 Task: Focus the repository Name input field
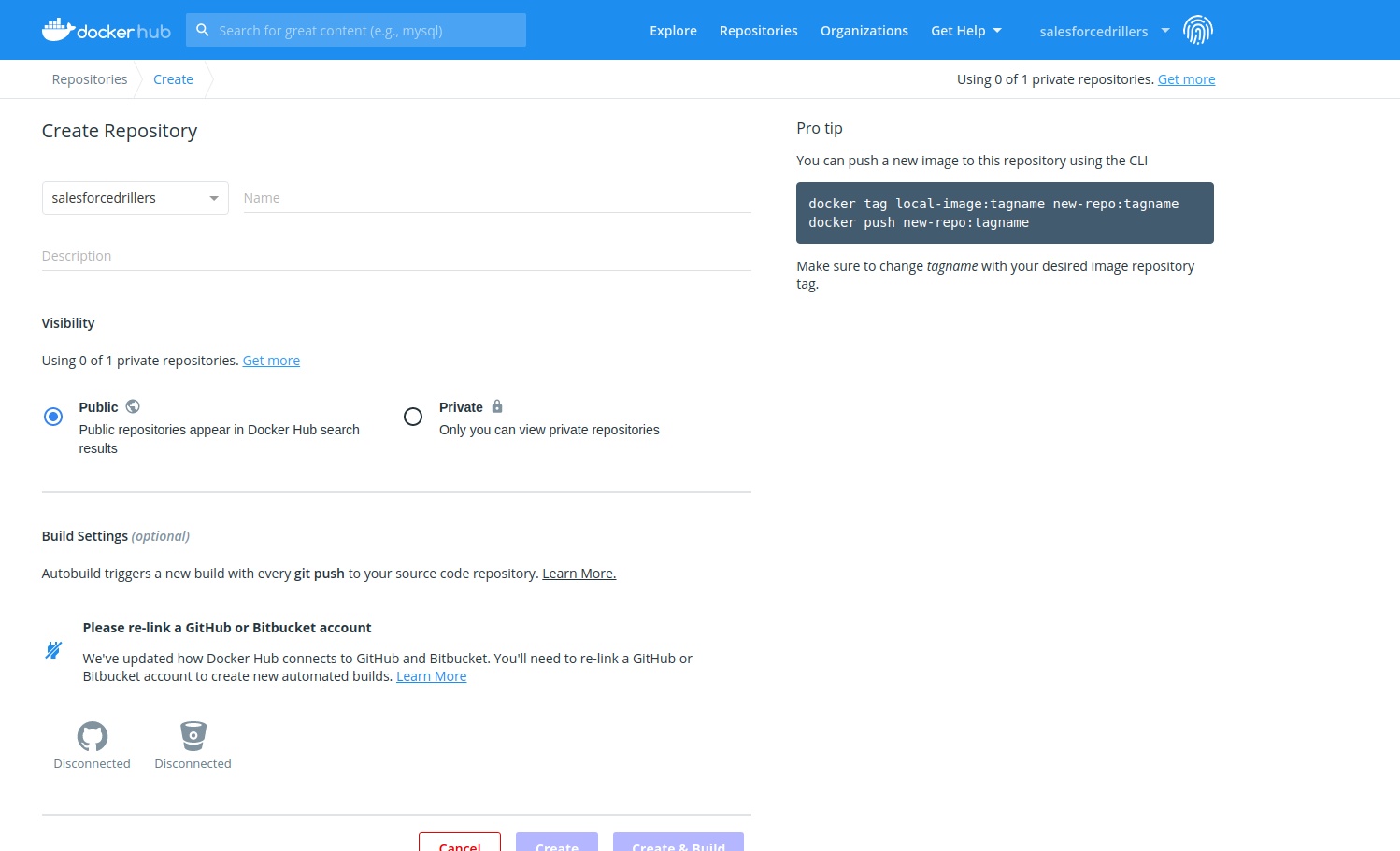pyautogui.click(x=497, y=198)
